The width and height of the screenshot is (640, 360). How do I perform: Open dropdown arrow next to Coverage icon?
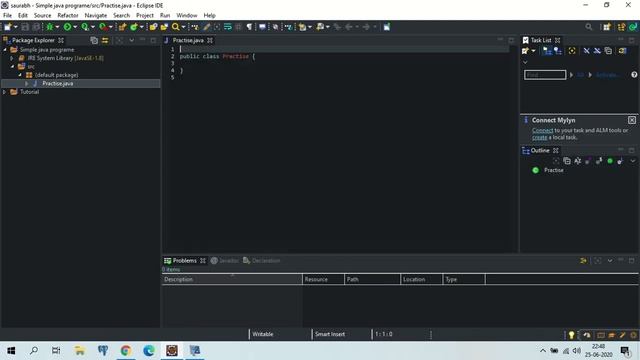[x=93, y=27]
